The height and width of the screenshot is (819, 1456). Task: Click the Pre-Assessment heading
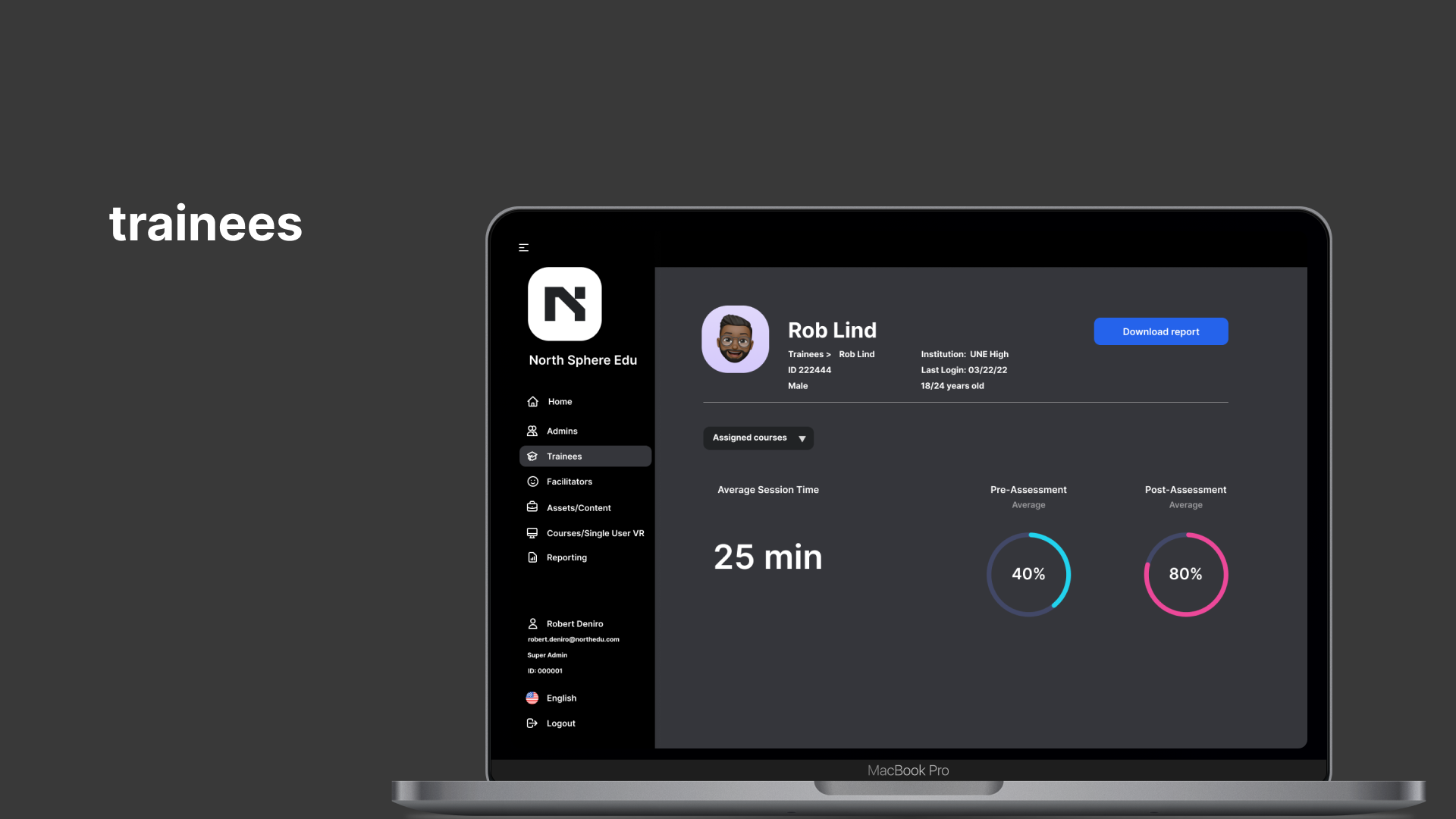(1028, 490)
